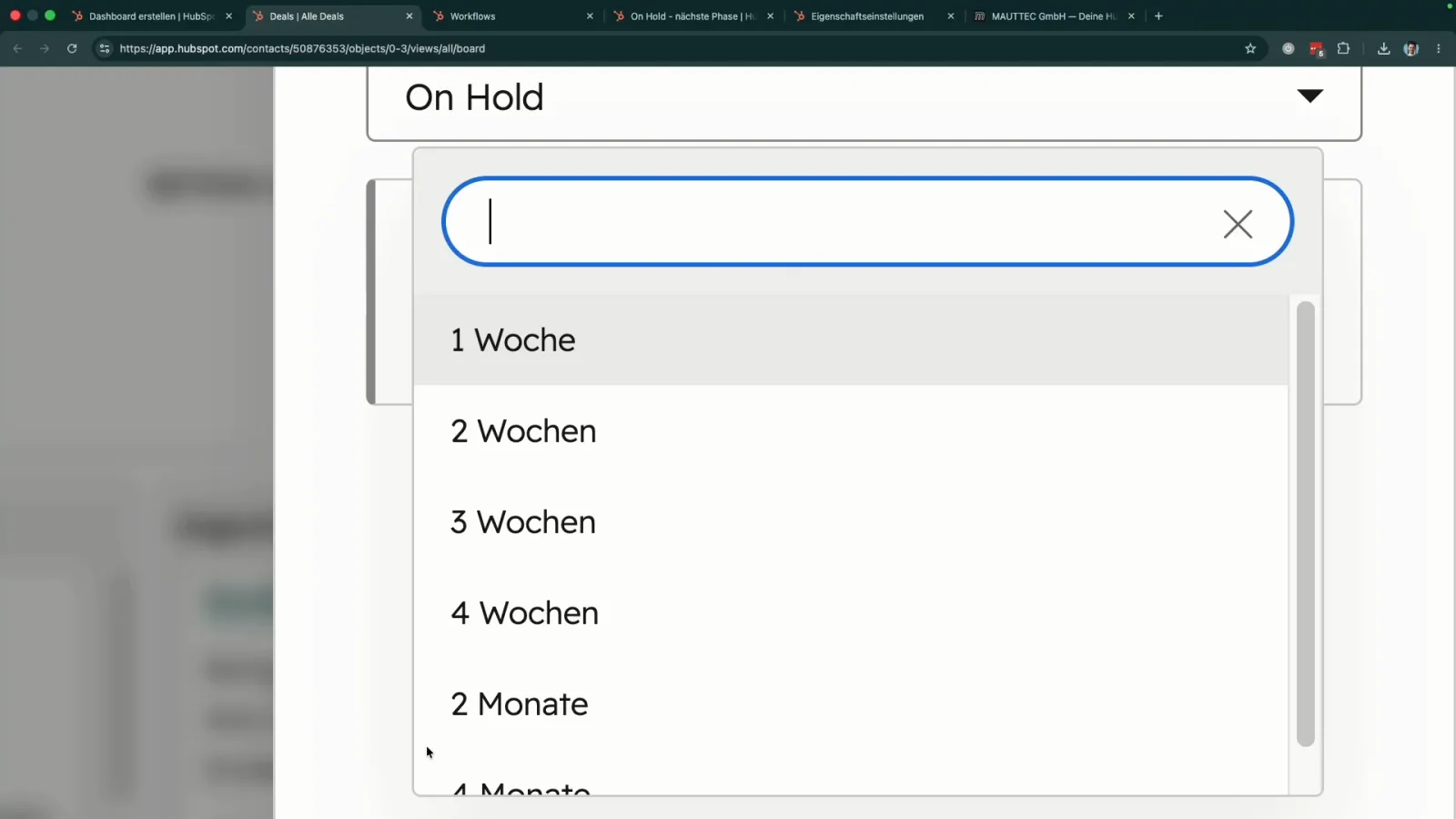
Task: Close the Workflows browser tab
Action: click(x=590, y=16)
